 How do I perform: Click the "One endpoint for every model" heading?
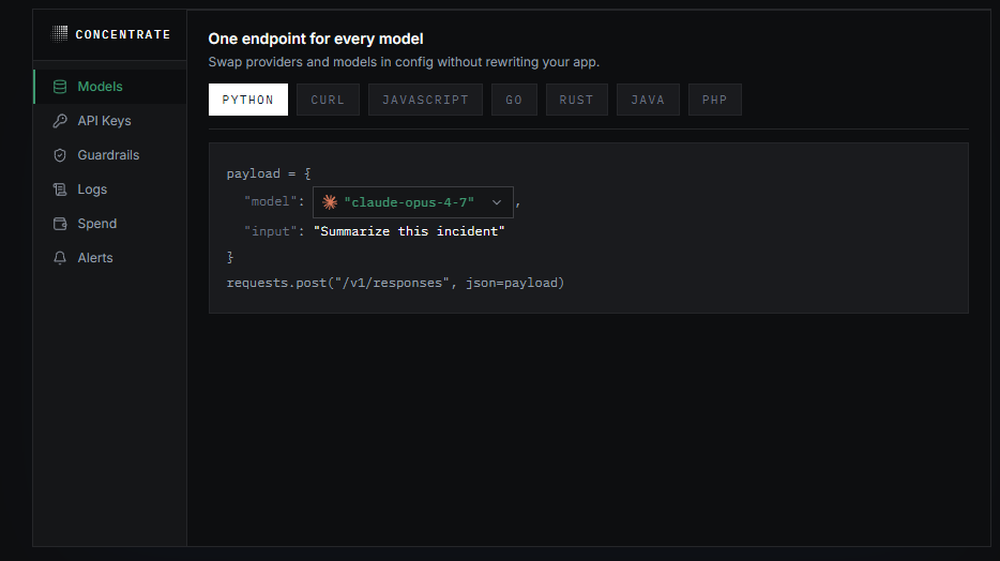click(x=316, y=39)
